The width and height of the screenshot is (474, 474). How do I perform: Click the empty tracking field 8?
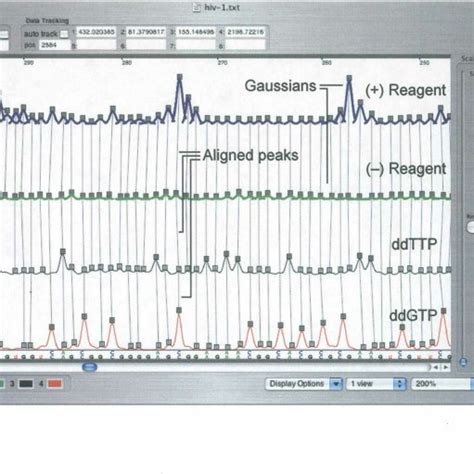tap(246, 45)
